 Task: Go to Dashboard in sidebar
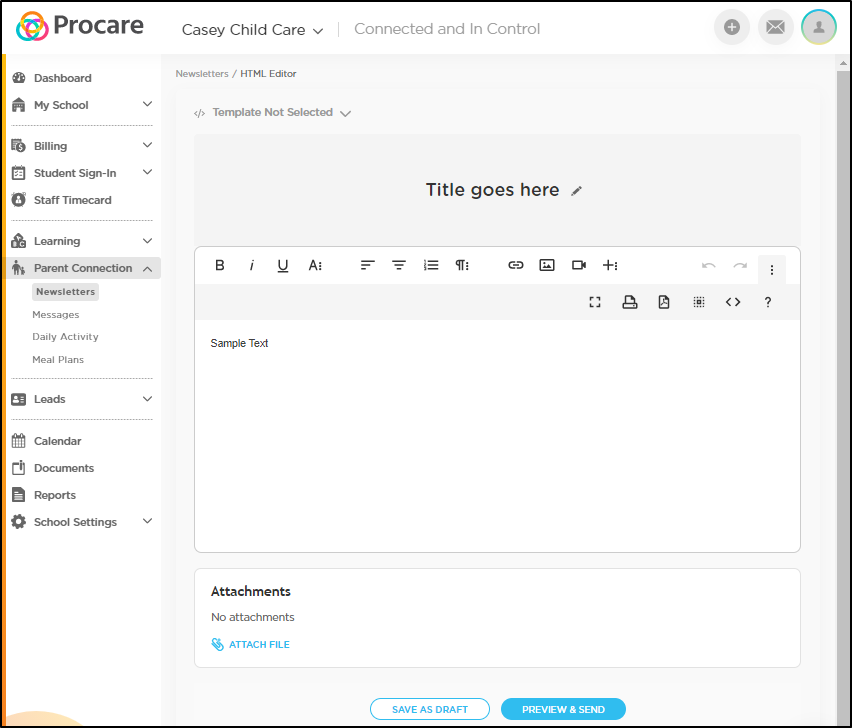click(62, 78)
